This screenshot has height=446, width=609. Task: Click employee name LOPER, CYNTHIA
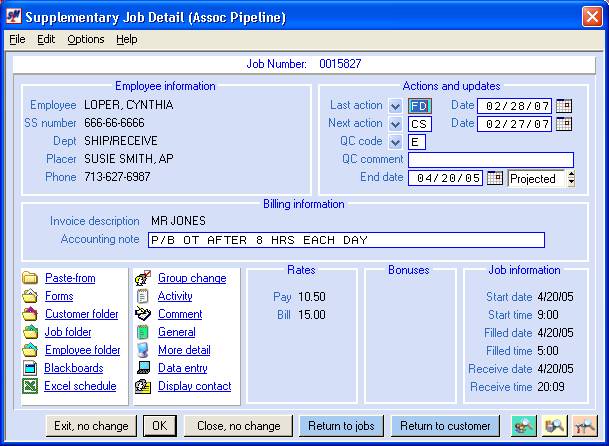tap(129, 105)
